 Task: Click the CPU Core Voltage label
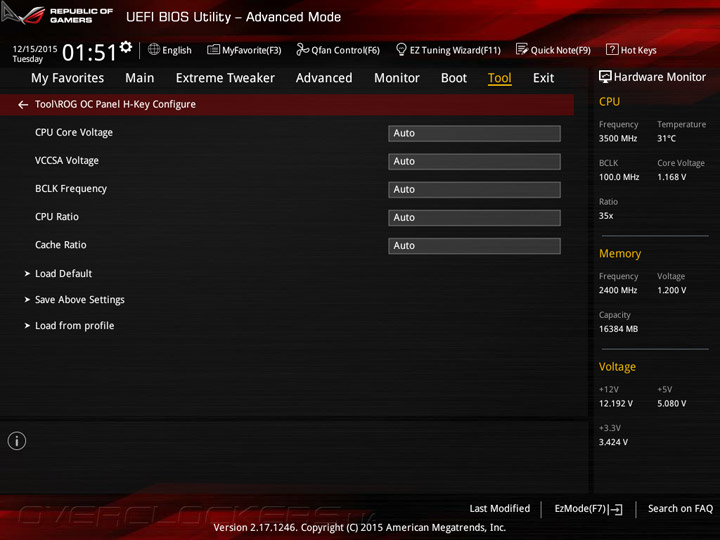pos(74,133)
